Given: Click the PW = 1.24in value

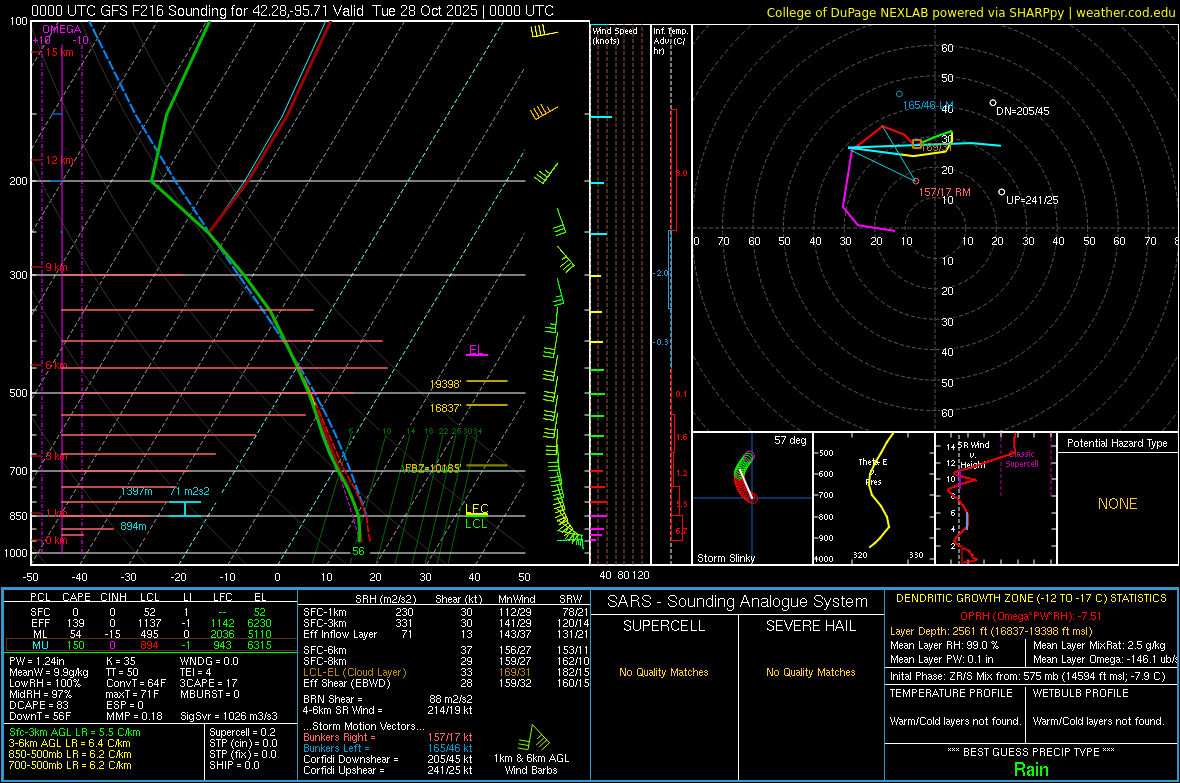Looking at the screenshot, I should tap(37, 661).
